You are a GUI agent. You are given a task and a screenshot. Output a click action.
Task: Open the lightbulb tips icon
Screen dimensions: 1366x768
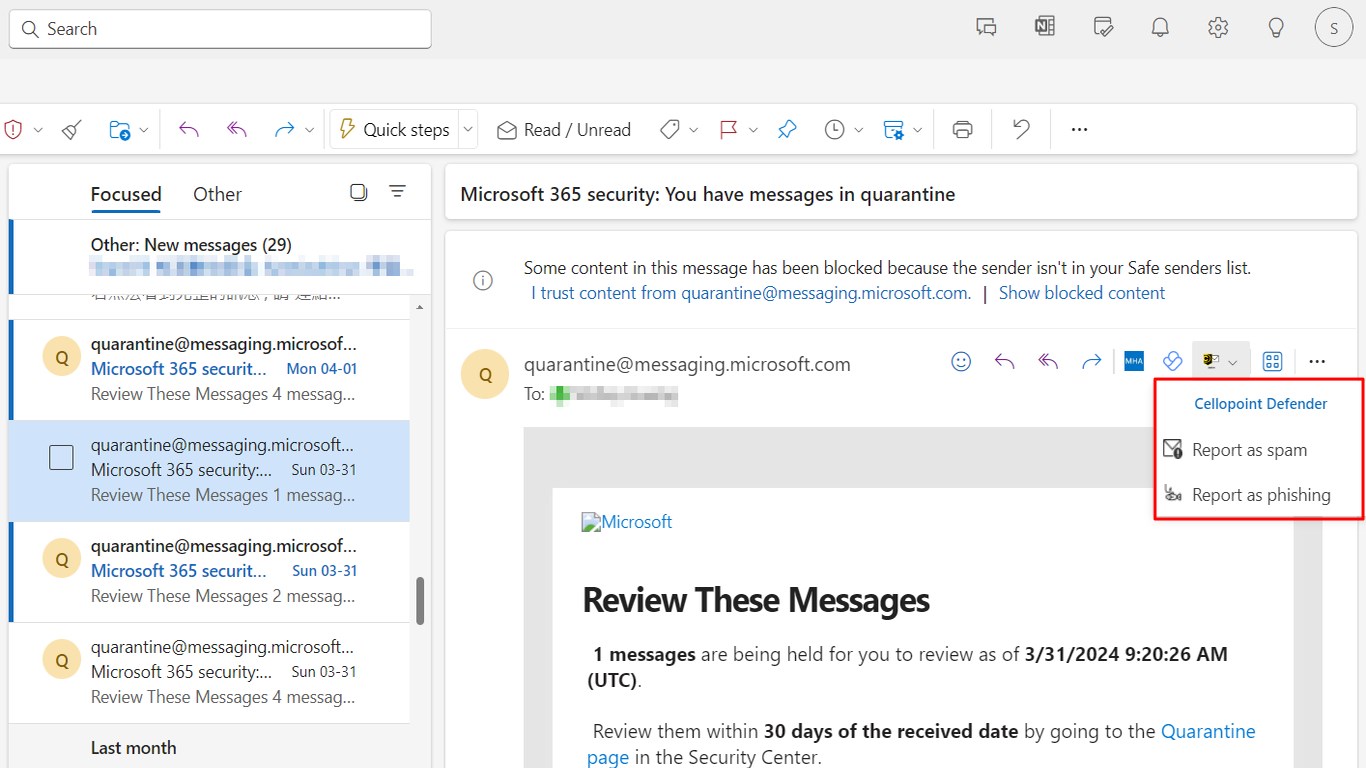pyautogui.click(x=1276, y=28)
